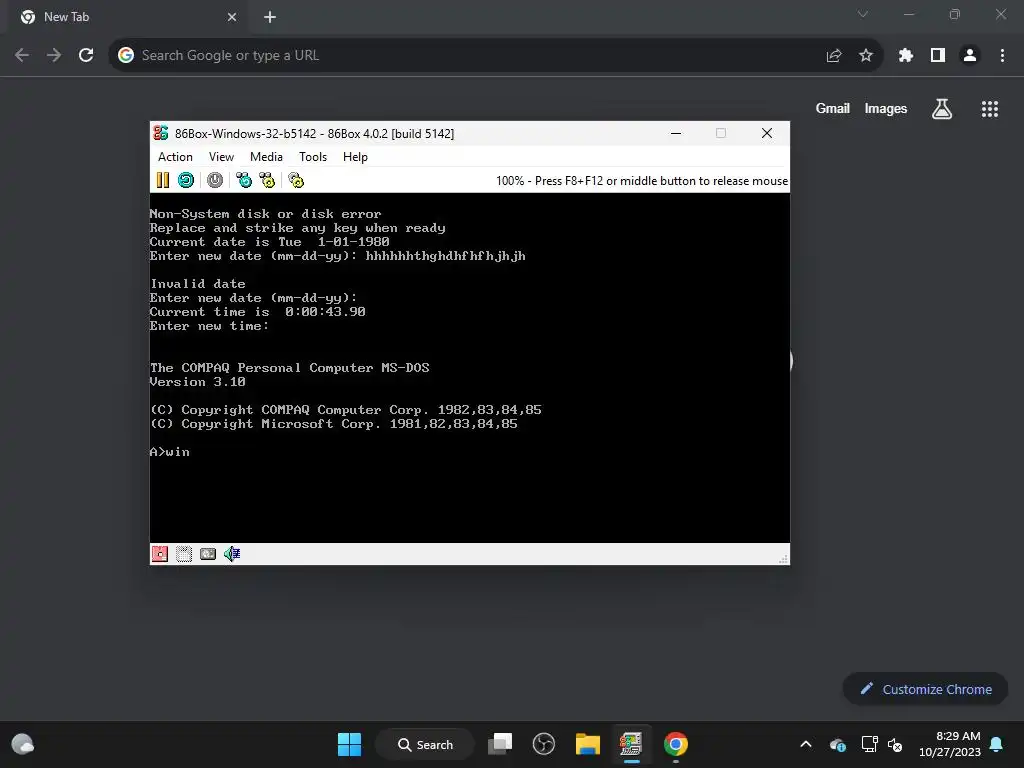This screenshot has height=768, width=1024.
Task: Send Ctrl+Alt+Del via teal toolbar icon
Action: point(244,180)
